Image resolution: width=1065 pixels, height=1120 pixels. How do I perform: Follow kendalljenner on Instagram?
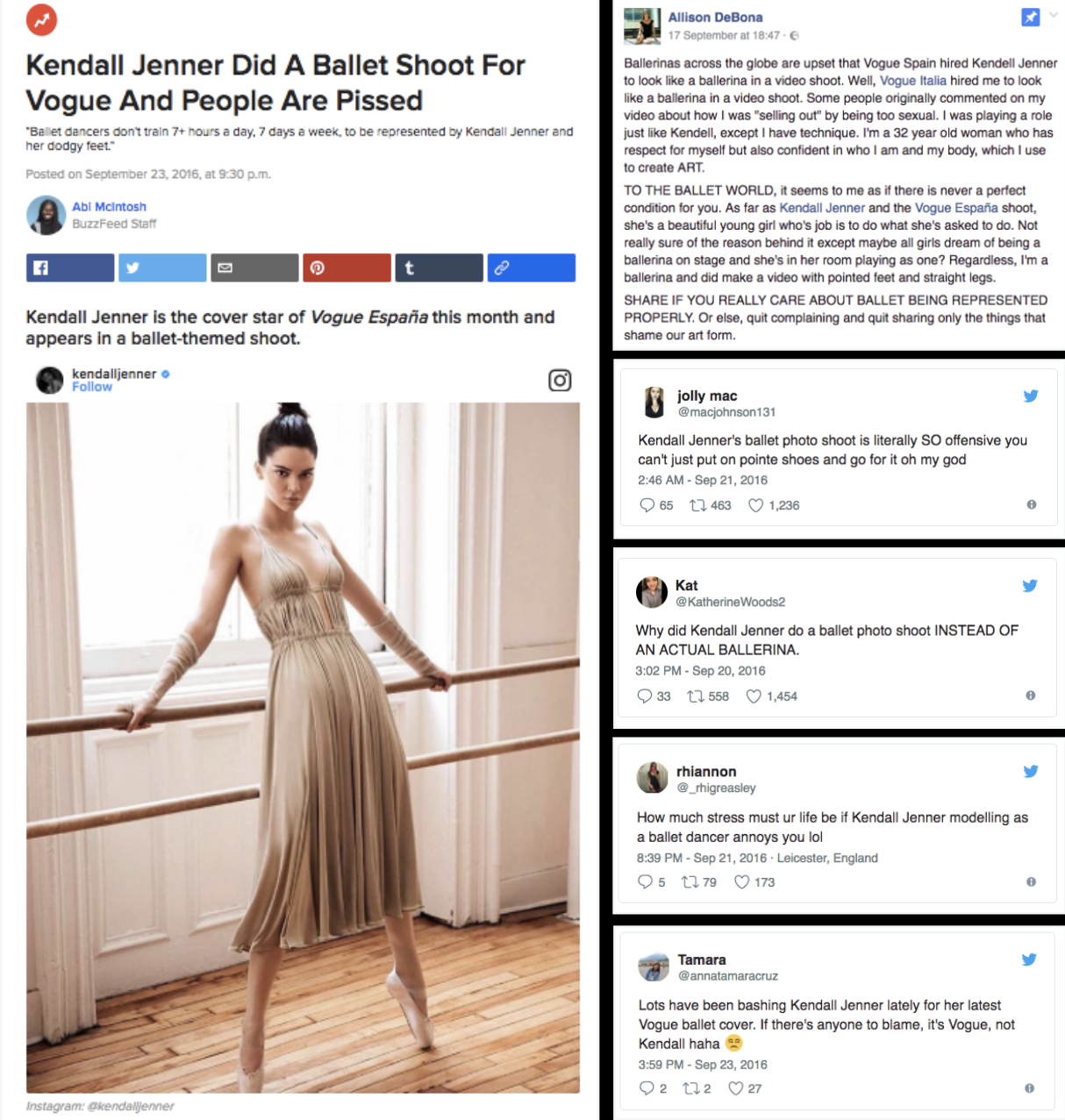pyautogui.click(x=92, y=387)
